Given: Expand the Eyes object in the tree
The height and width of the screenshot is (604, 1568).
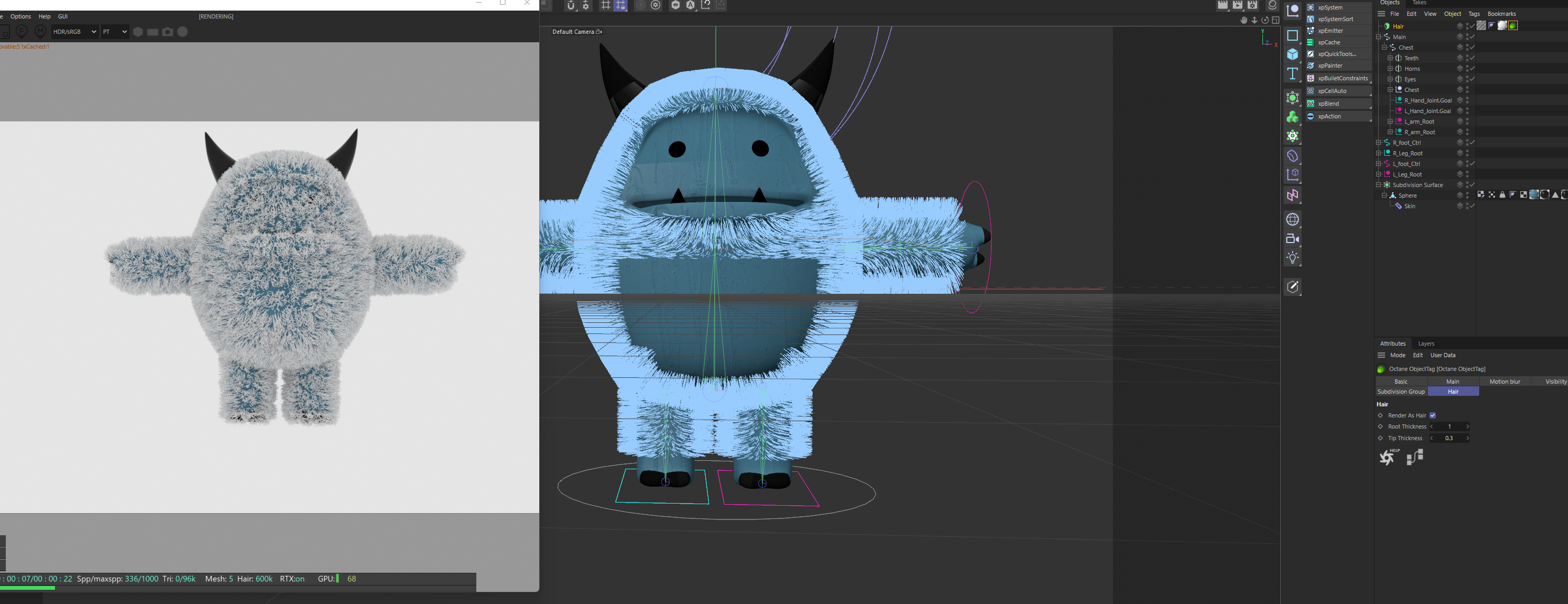Looking at the screenshot, I should 1390,79.
